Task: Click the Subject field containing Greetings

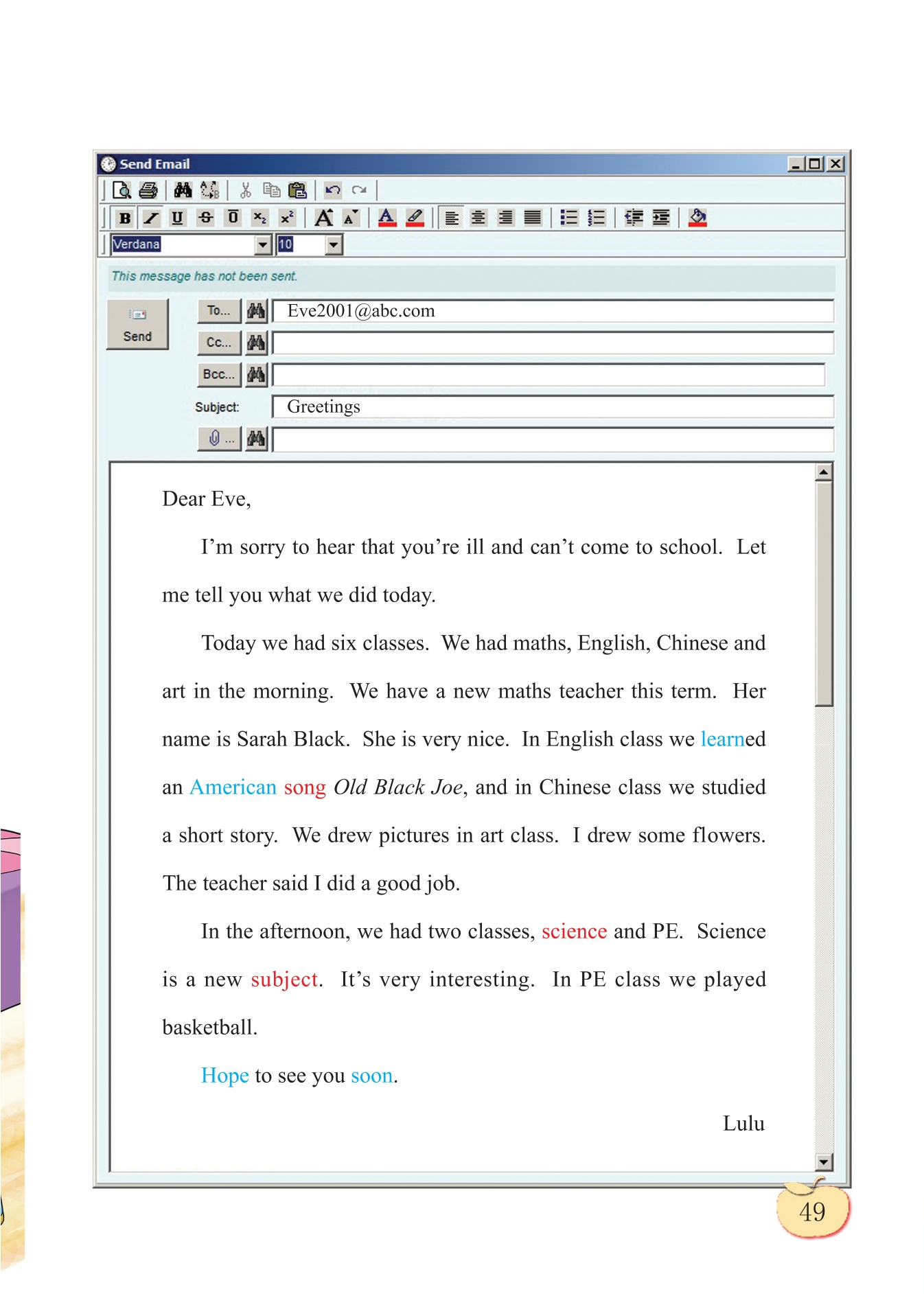Action: [553, 407]
